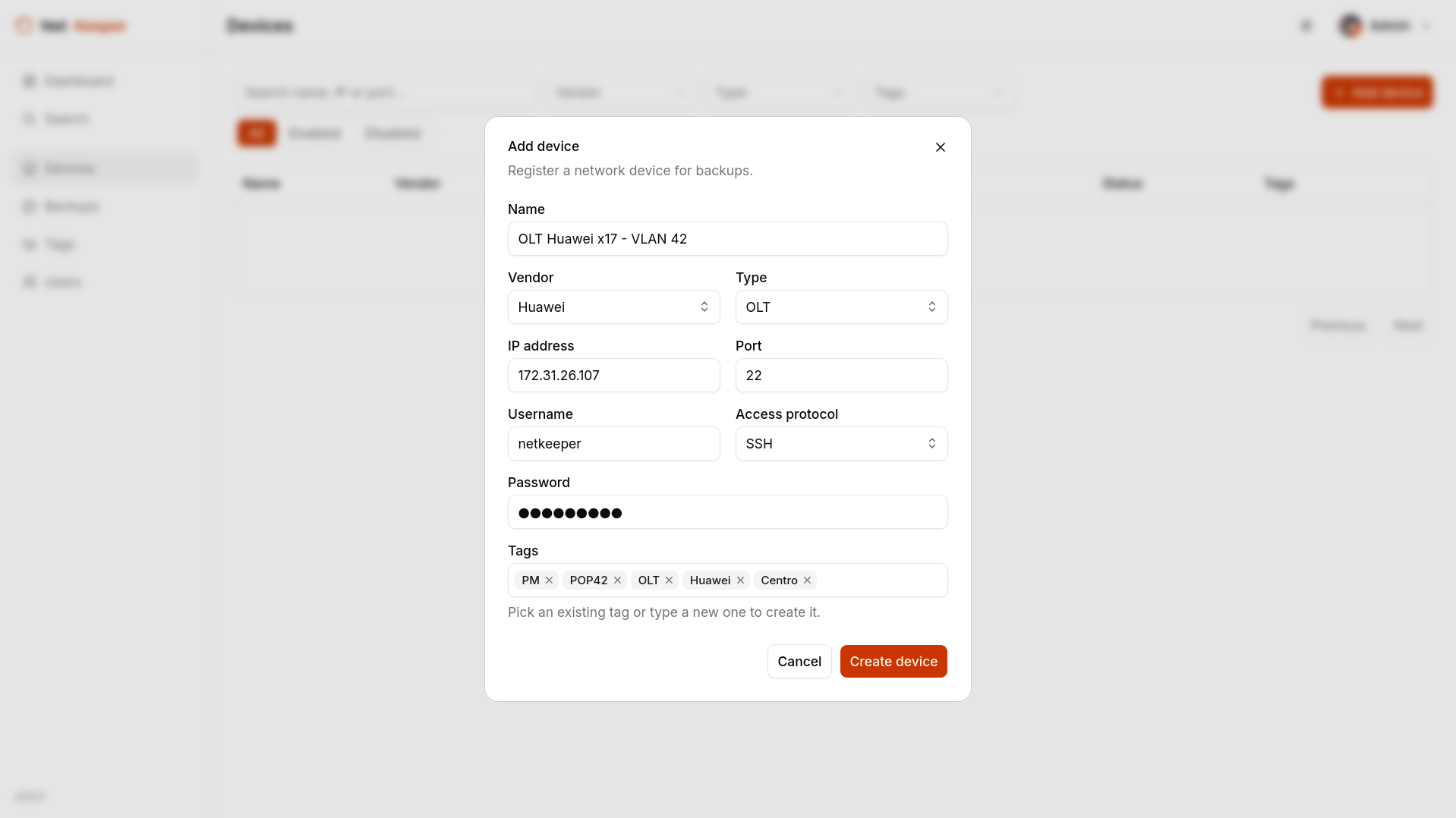Focus the Password field
Image resolution: width=1456 pixels, height=818 pixels.
[x=727, y=512]
